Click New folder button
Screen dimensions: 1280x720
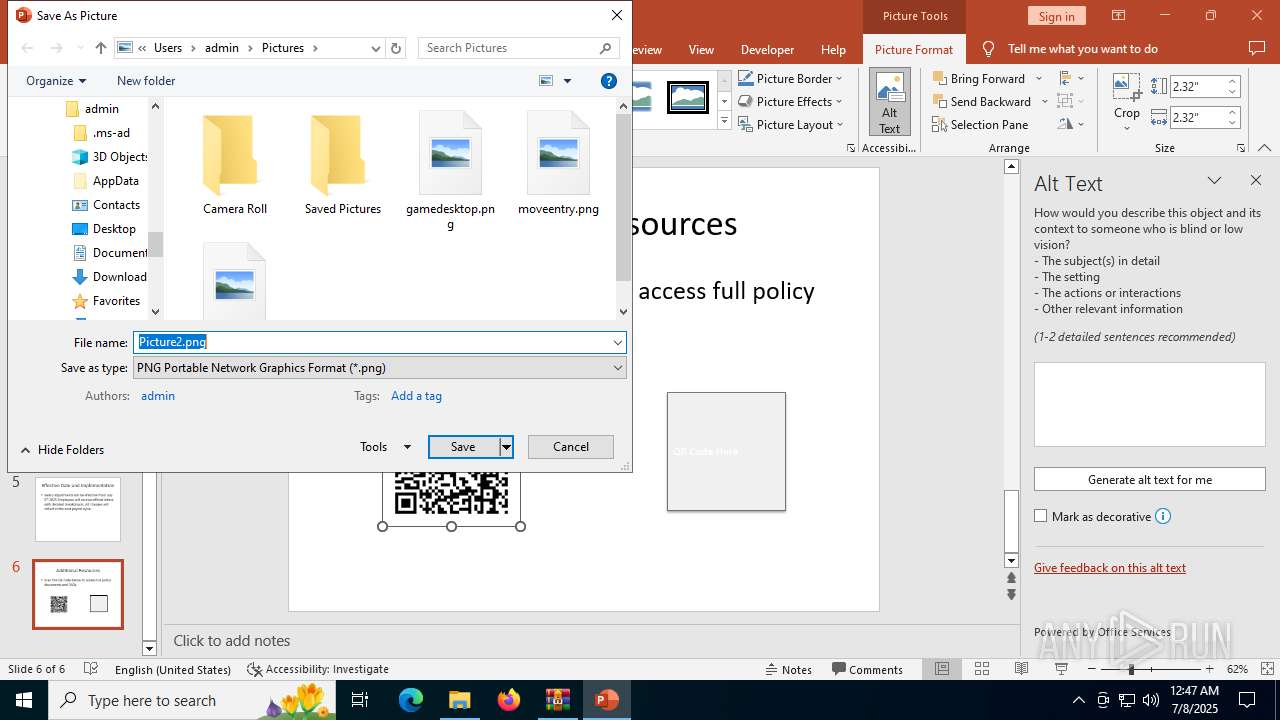(x=146, y=81)
